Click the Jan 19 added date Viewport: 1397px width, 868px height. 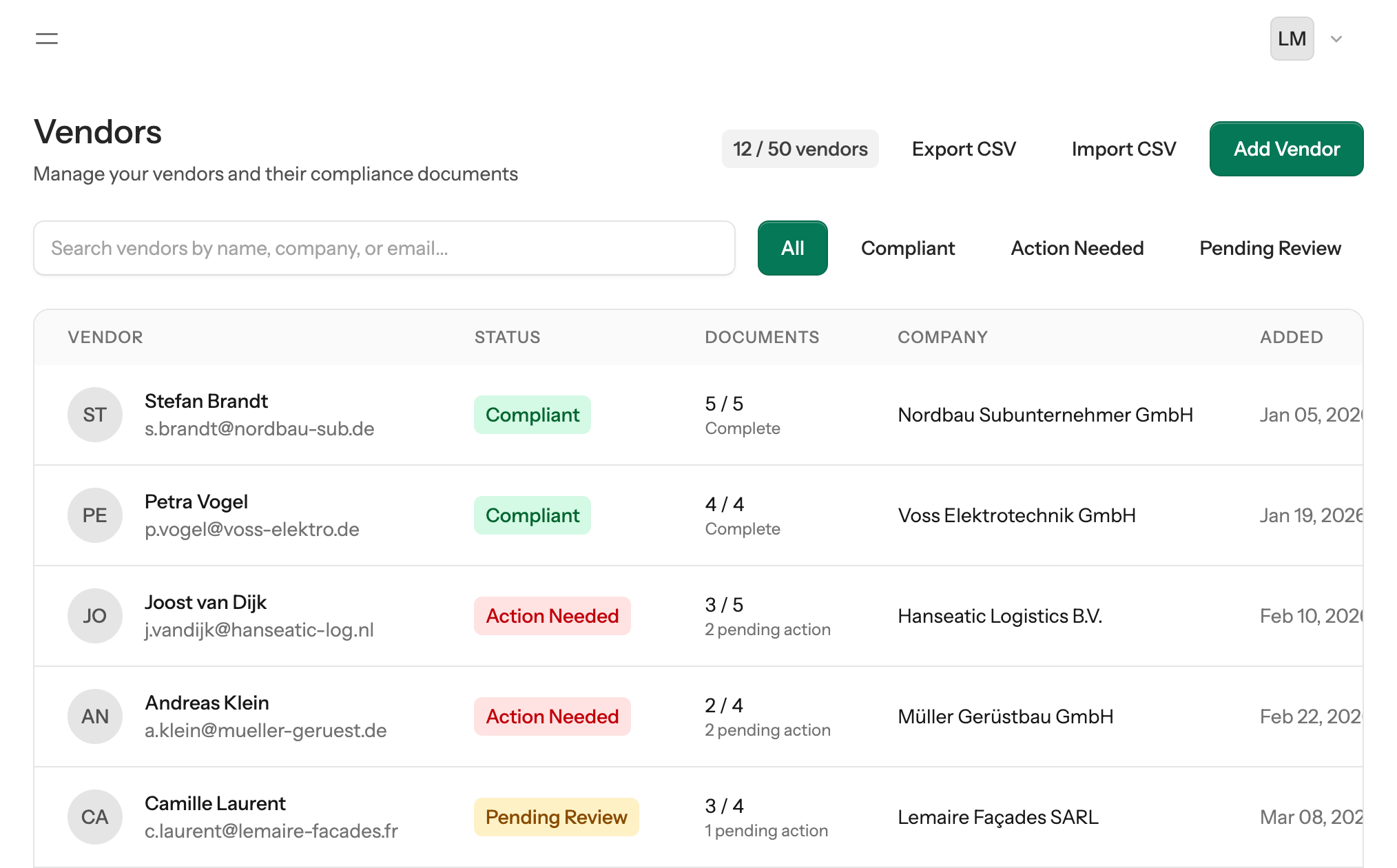click(x=1311, y=515)
